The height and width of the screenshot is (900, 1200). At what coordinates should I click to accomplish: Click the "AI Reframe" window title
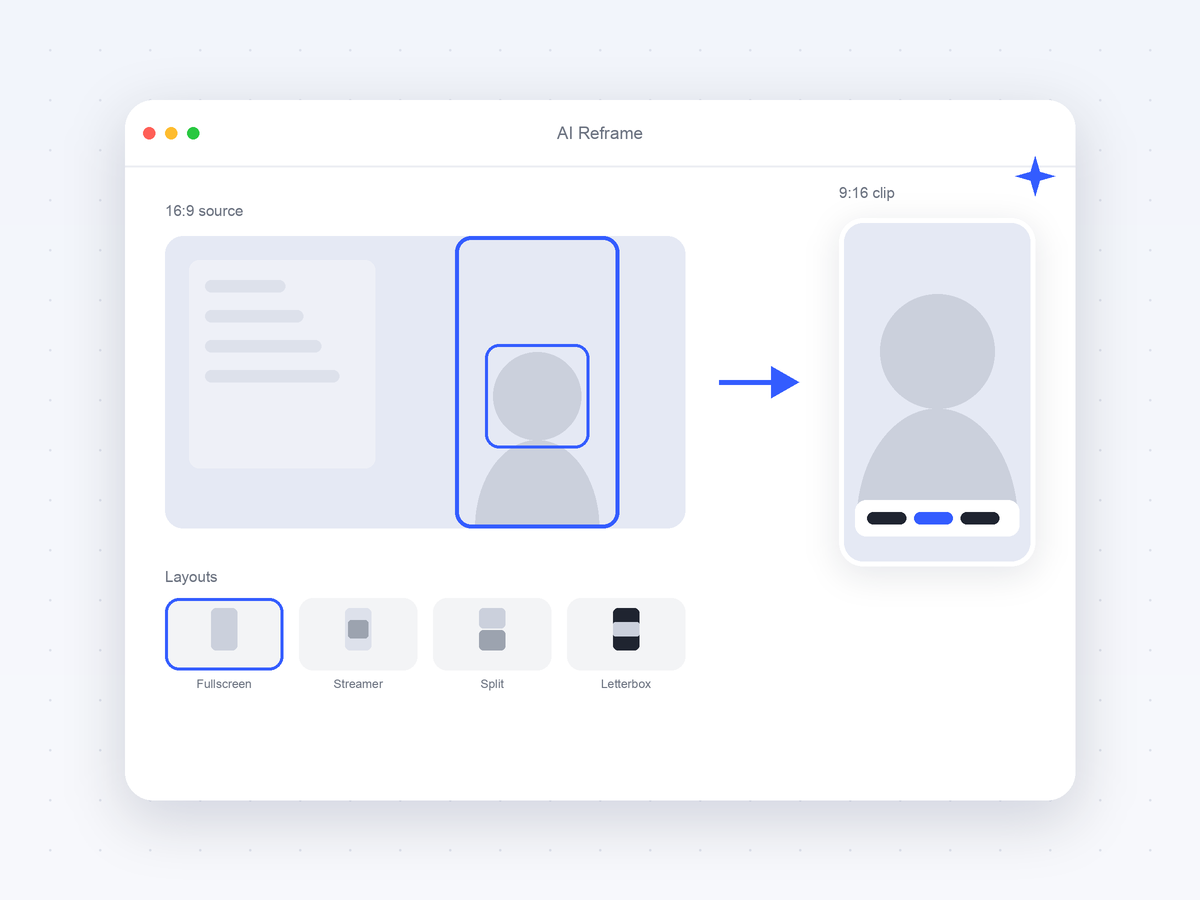coord(600,133)
